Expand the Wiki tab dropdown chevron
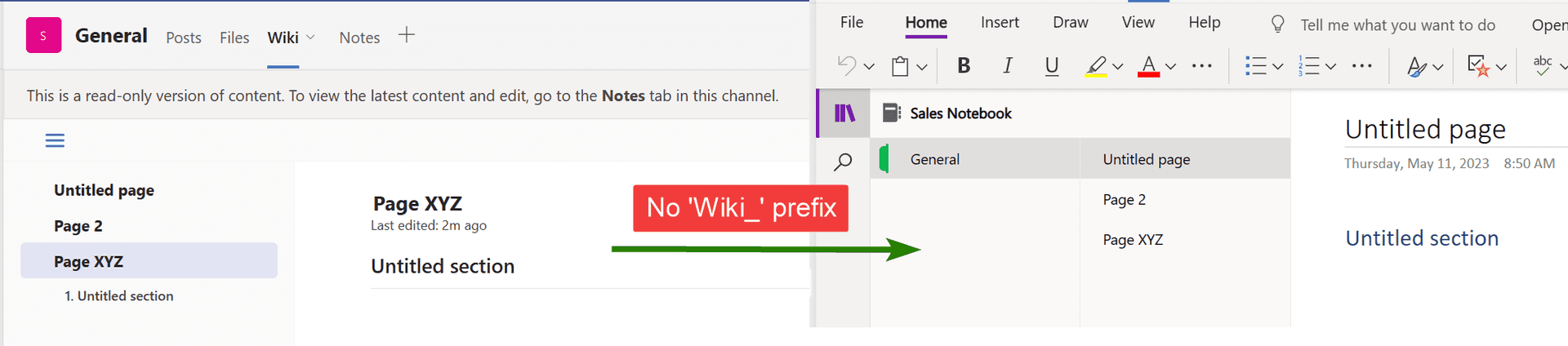This screenshot has width=1568, height=346. tap(310, 38)
